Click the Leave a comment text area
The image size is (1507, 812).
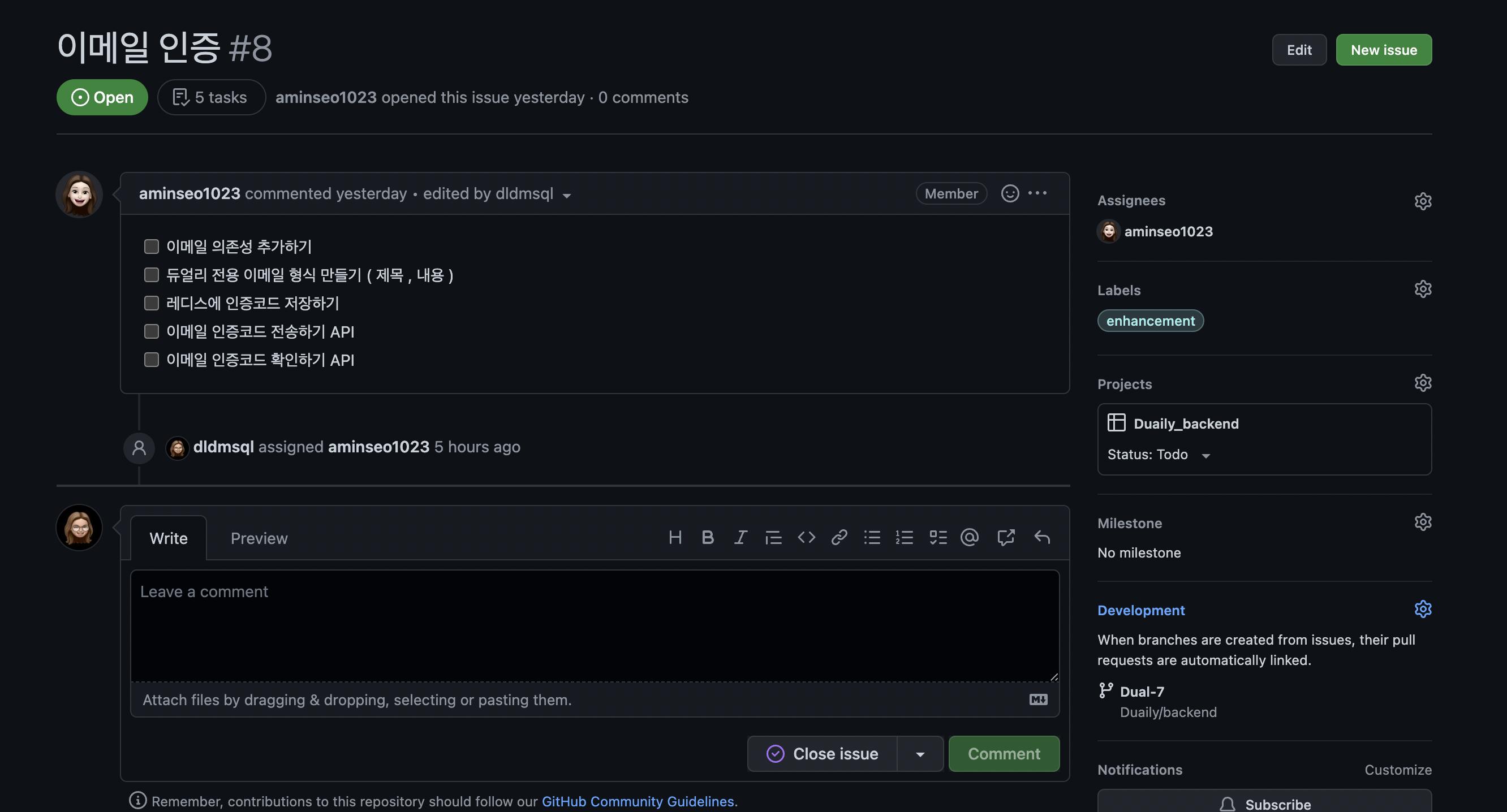coord(595,625)
